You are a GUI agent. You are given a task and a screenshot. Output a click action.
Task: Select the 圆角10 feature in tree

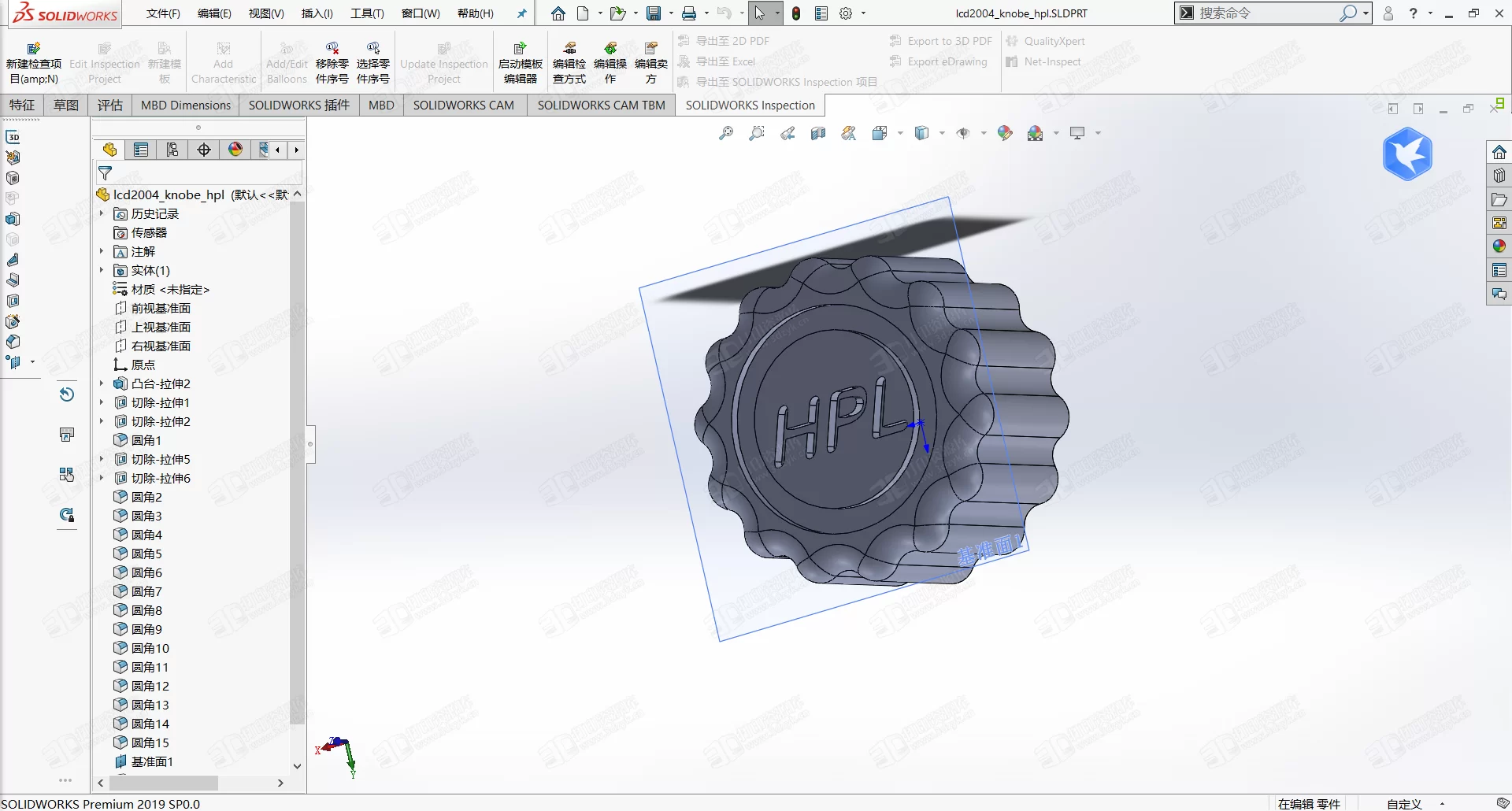tap(142, 648)
